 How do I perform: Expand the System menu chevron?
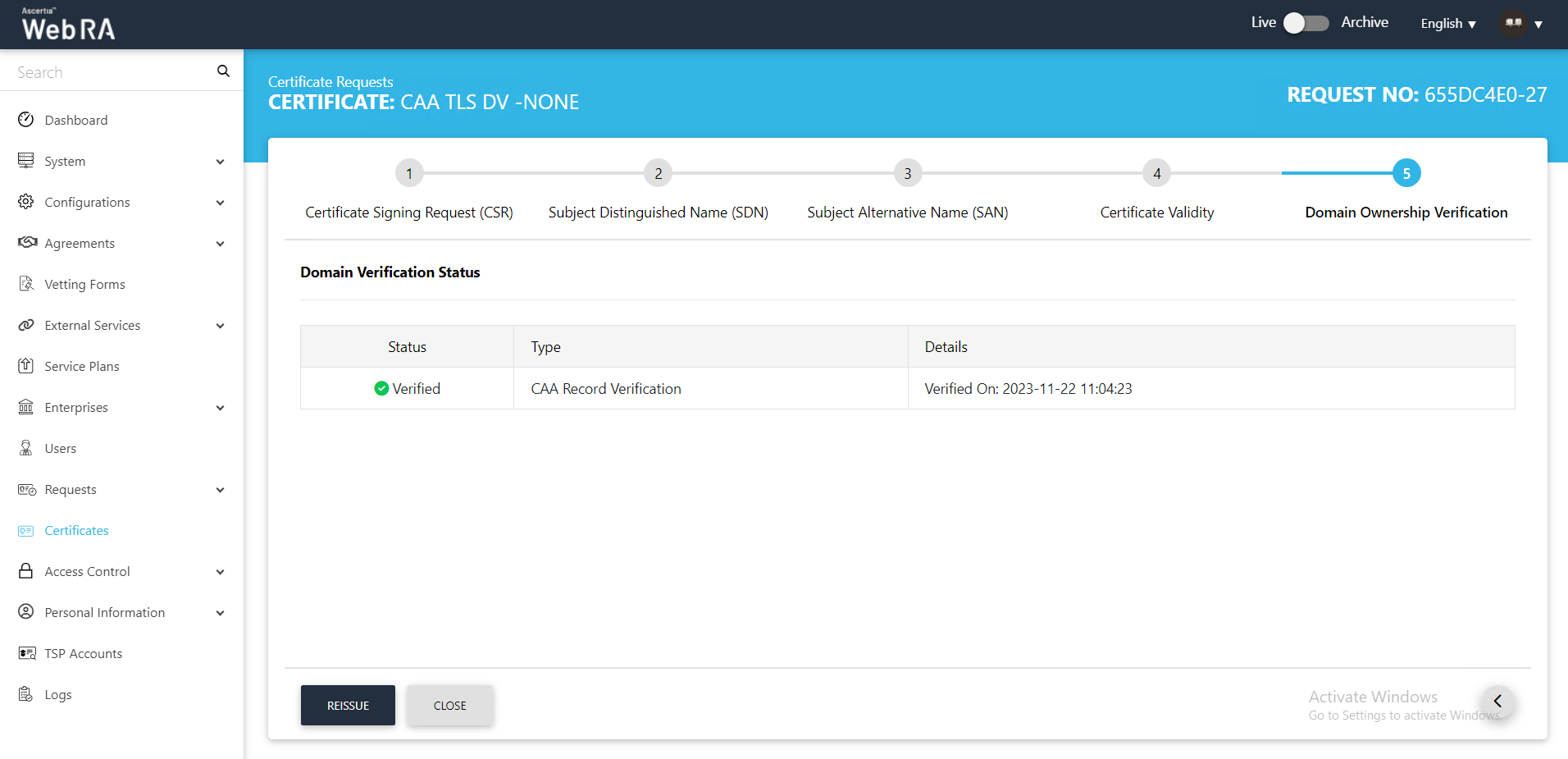point(220,162)
